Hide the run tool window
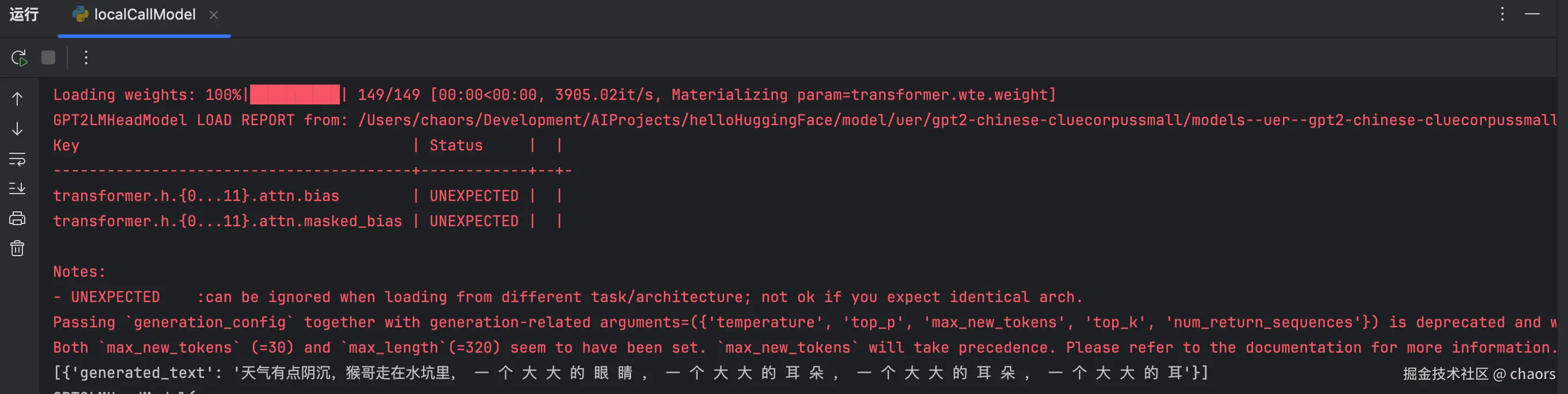1568x394 pixels. coord(1532,14)
